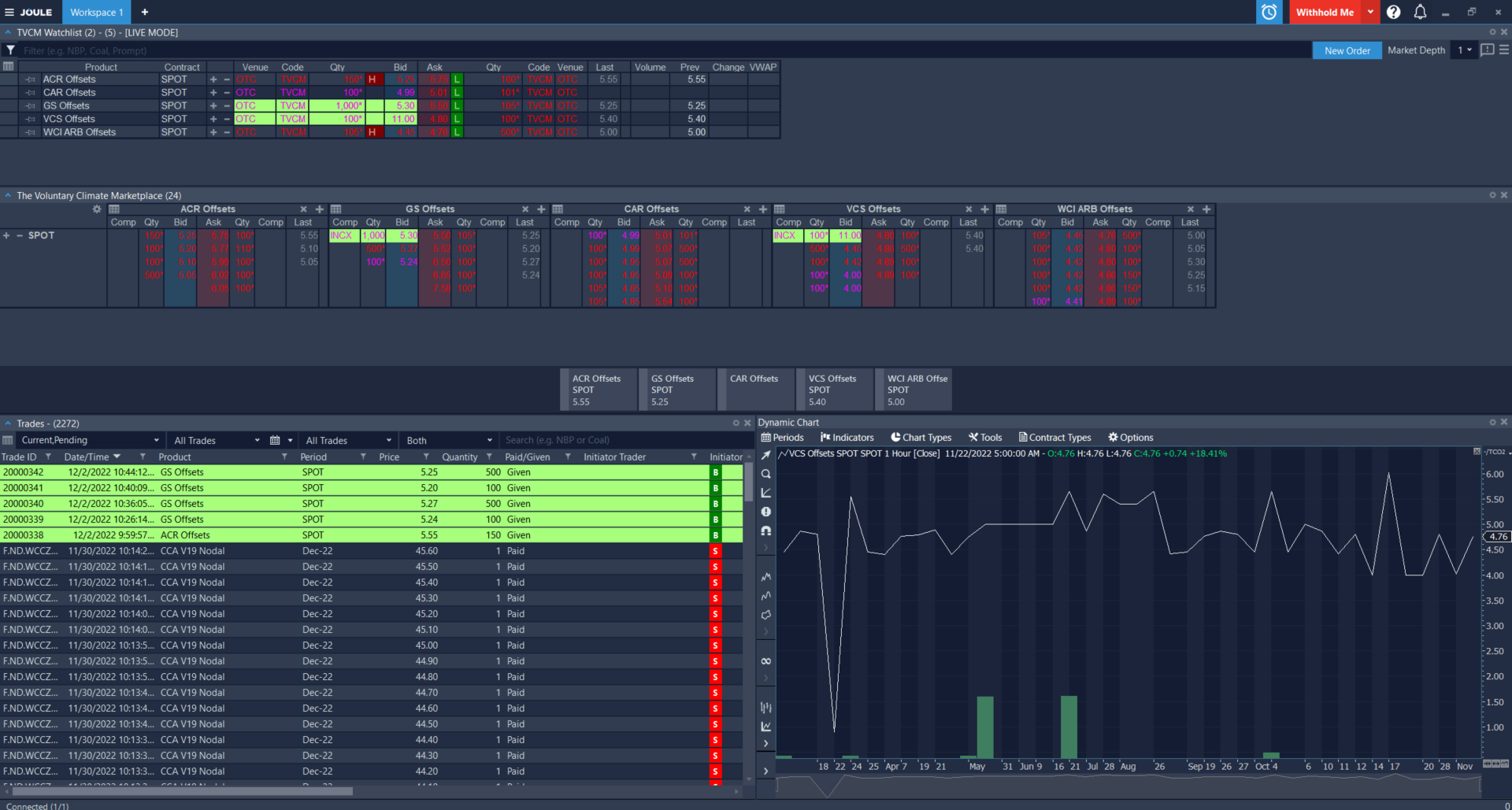Click the Trades vertical scrollbar thumb

(x=748, y=482)
